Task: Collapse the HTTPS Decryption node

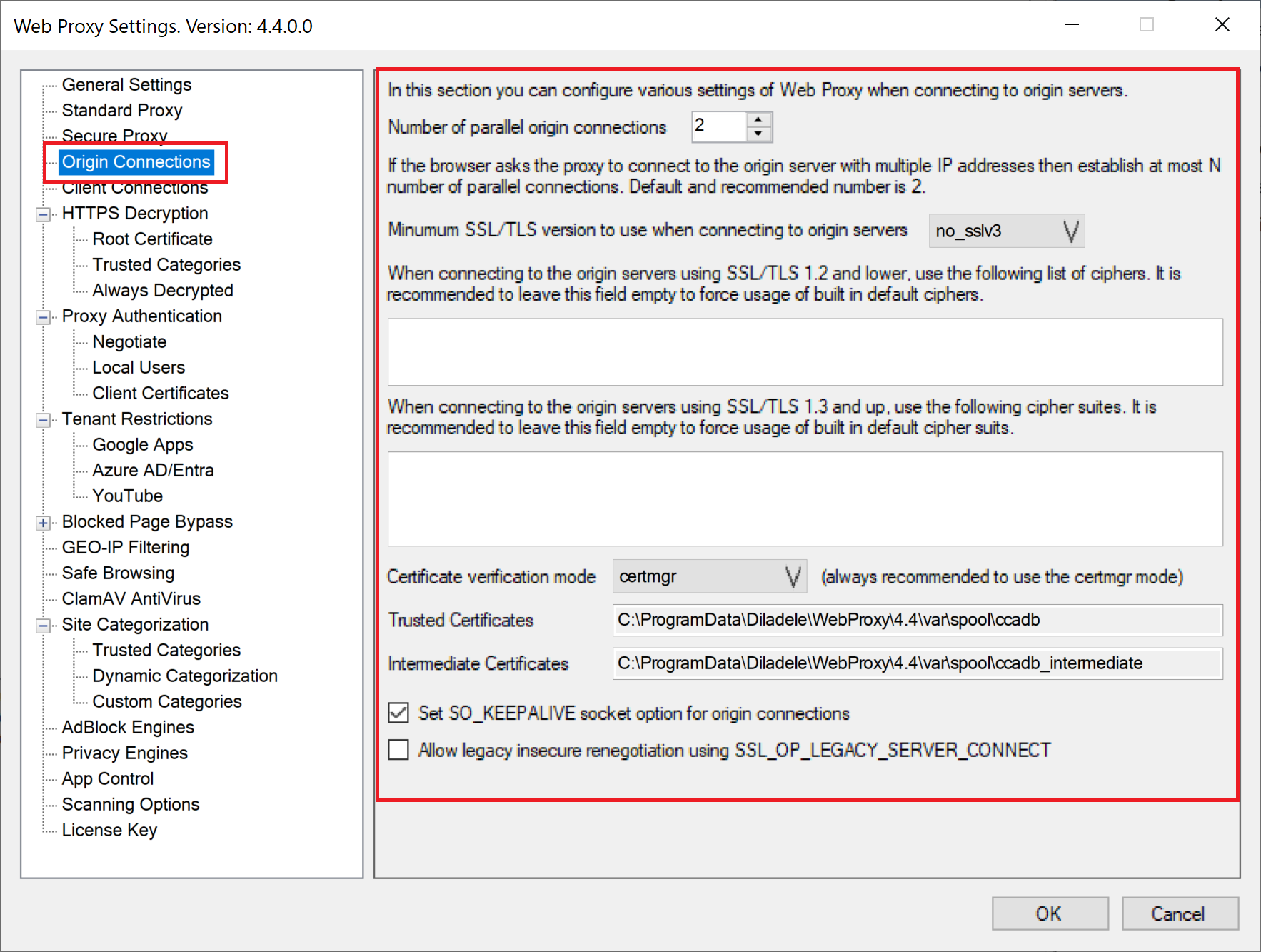Action: coord(44,214)
